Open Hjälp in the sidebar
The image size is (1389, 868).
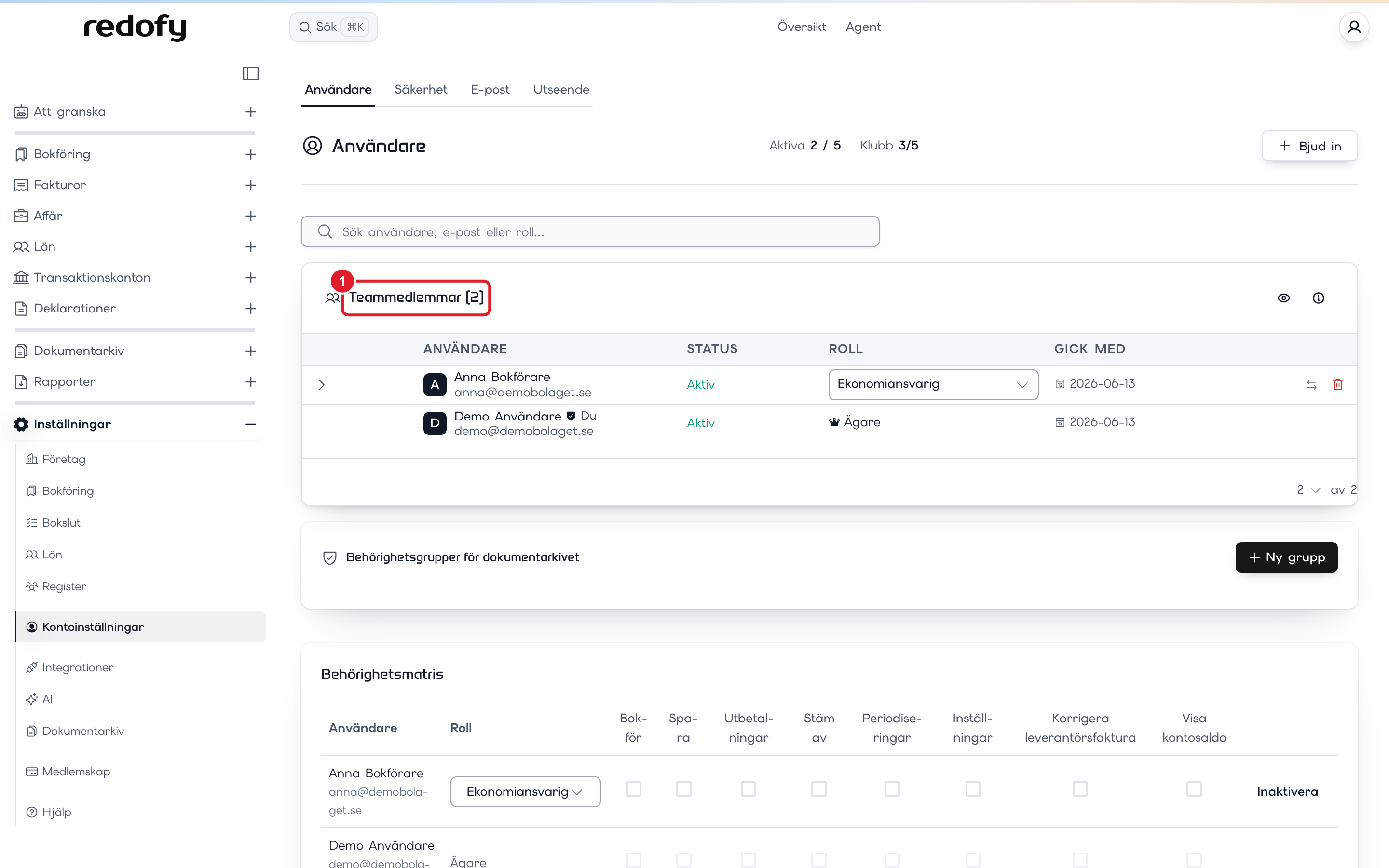pyautogui.click(x=56, y=812)
